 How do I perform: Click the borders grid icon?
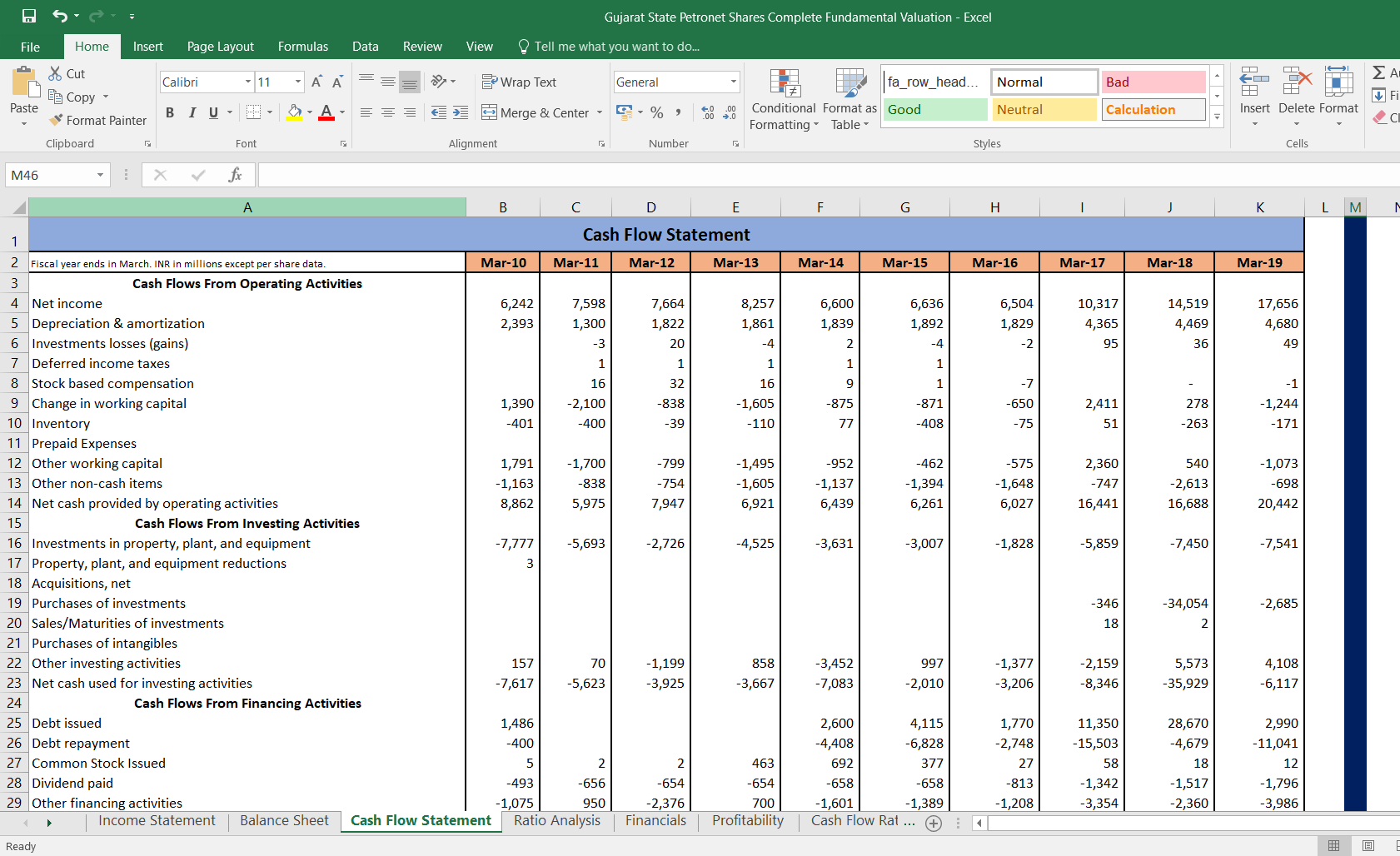tap(254, 112)
